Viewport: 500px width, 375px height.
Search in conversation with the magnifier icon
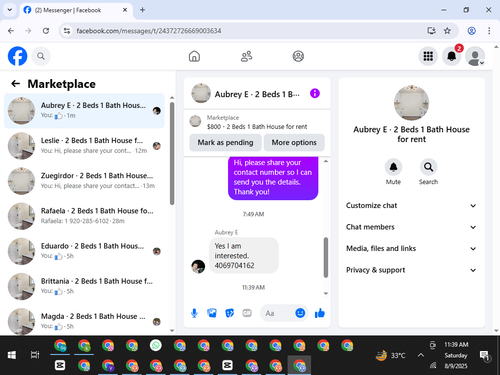point(428,167)
